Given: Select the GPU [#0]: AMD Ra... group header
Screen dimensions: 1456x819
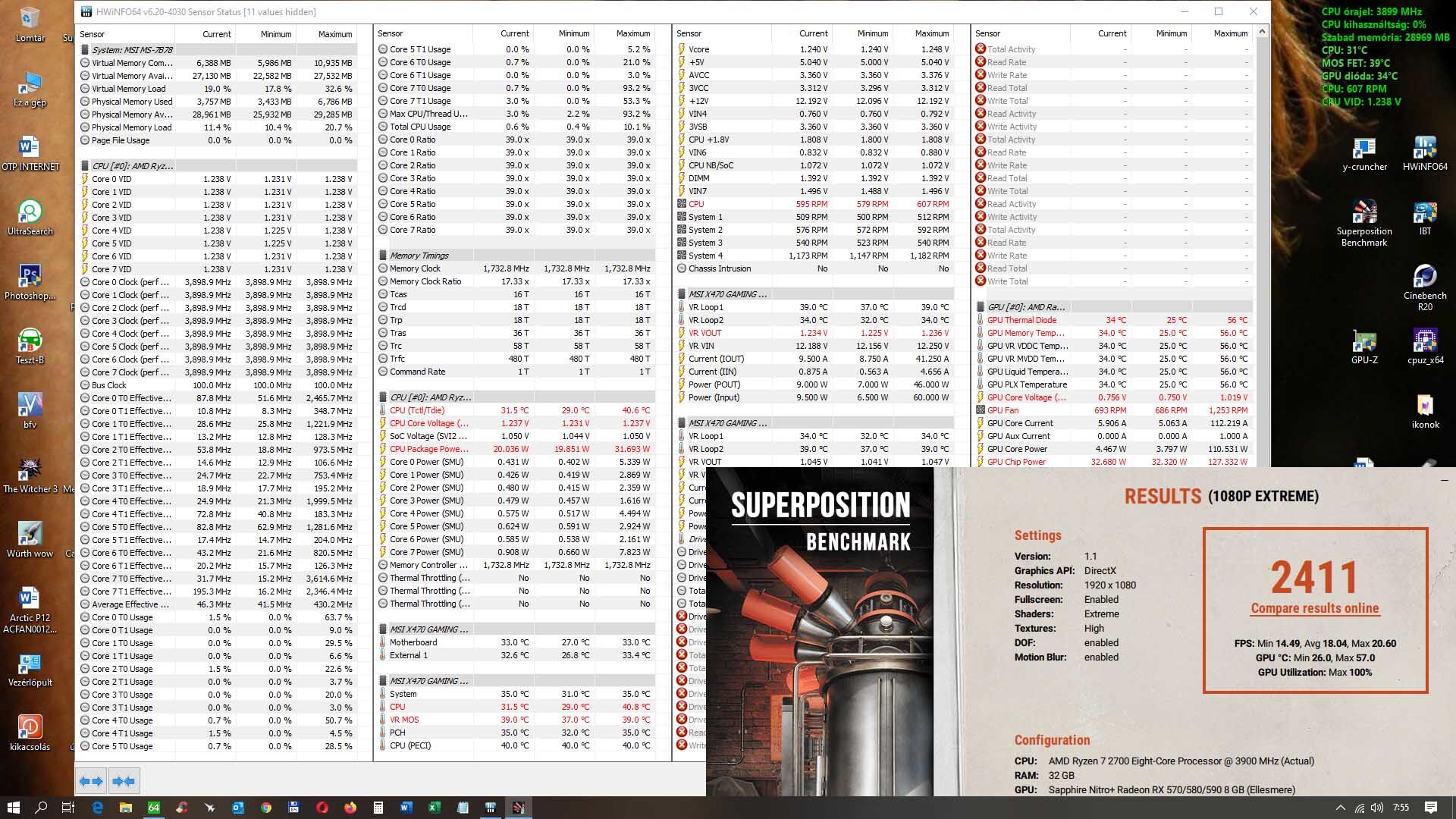Looking at the screenshot, I should [1112, 307].
